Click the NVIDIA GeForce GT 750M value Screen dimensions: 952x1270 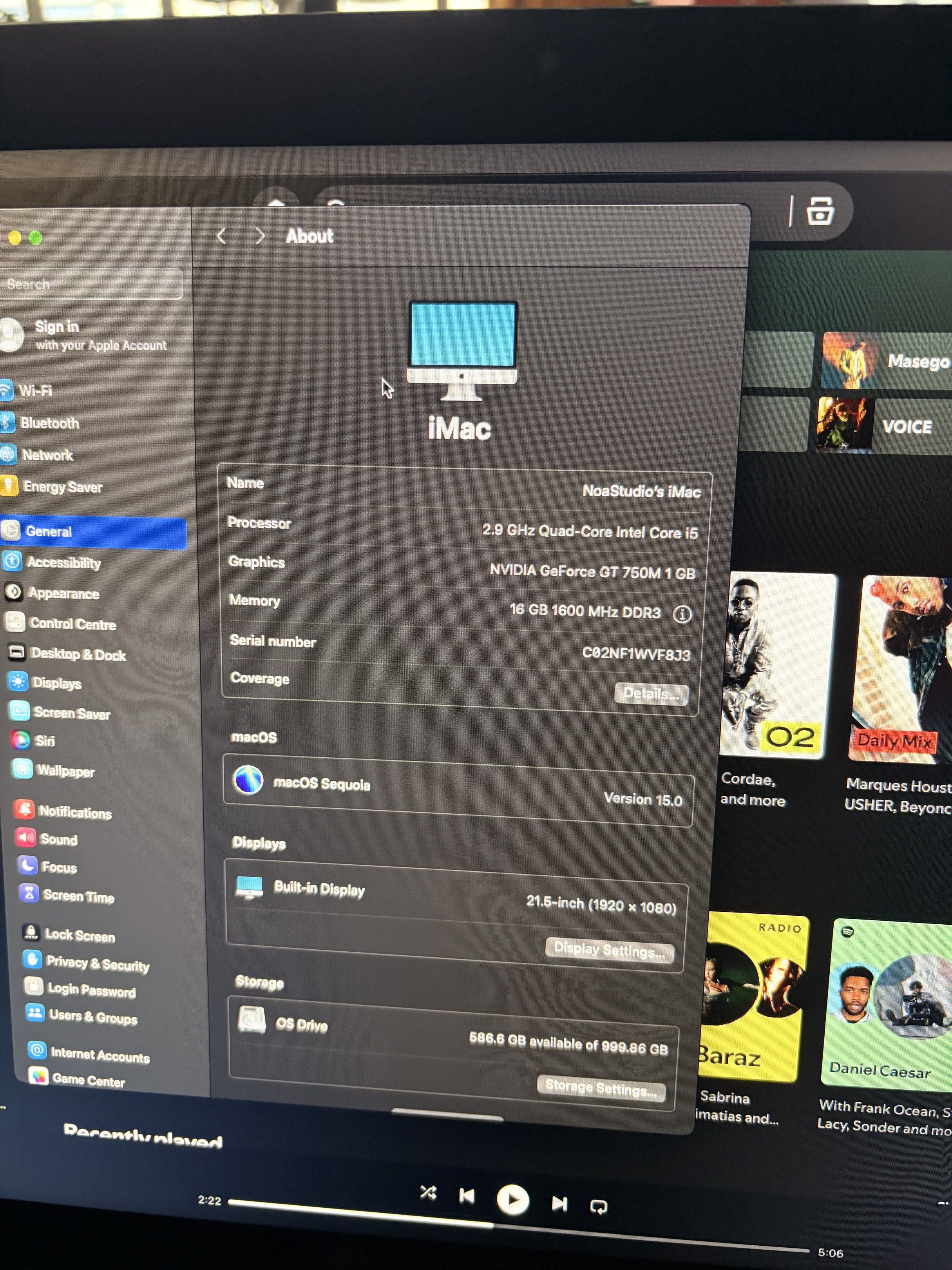click(592, 571)
